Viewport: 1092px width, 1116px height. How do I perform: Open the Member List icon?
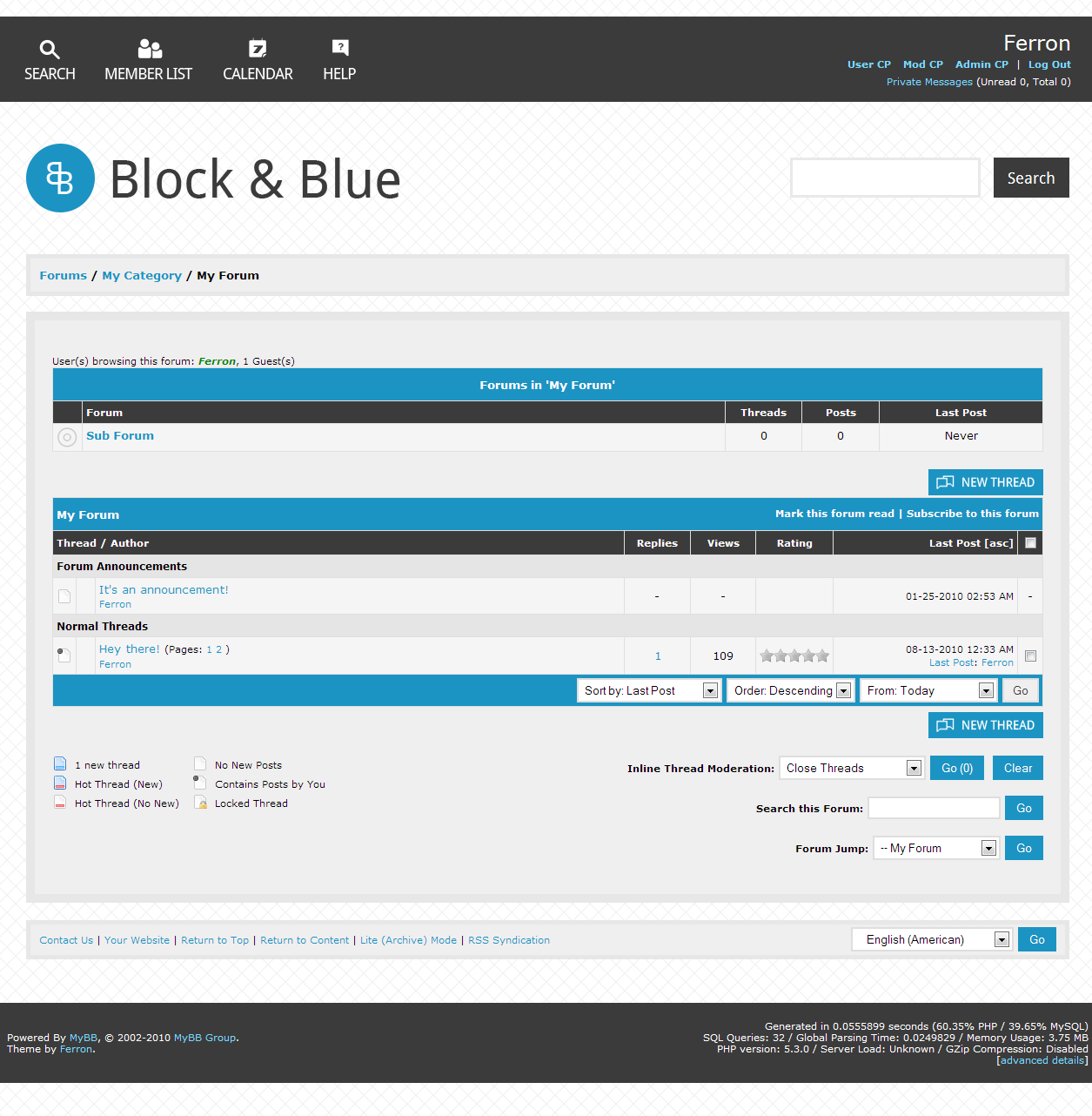150,49
